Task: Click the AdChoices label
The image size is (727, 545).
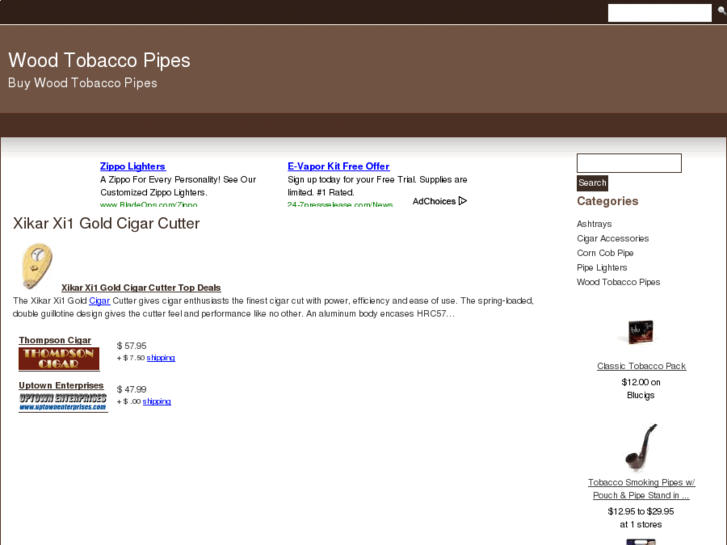Action: click(434, 201)
